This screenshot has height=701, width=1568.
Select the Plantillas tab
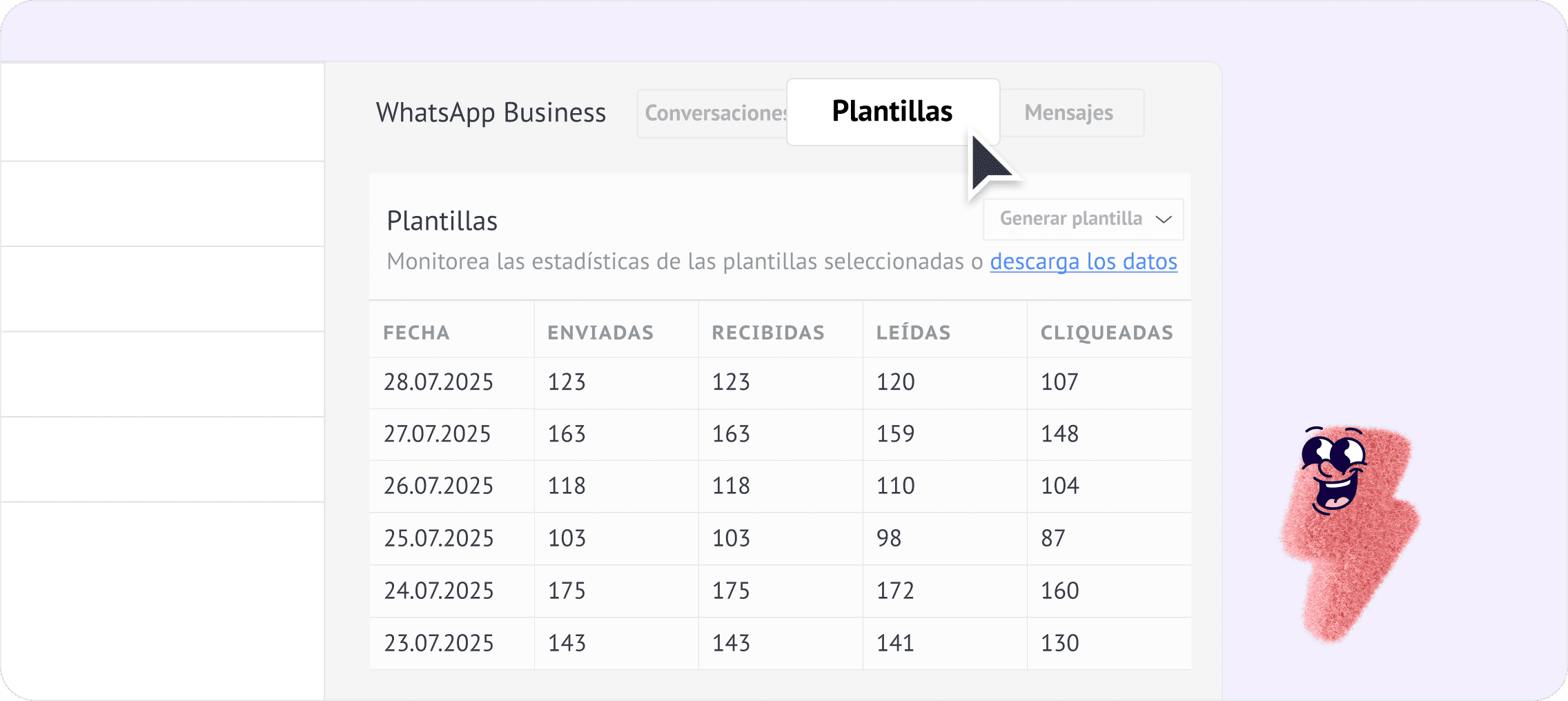893,112
